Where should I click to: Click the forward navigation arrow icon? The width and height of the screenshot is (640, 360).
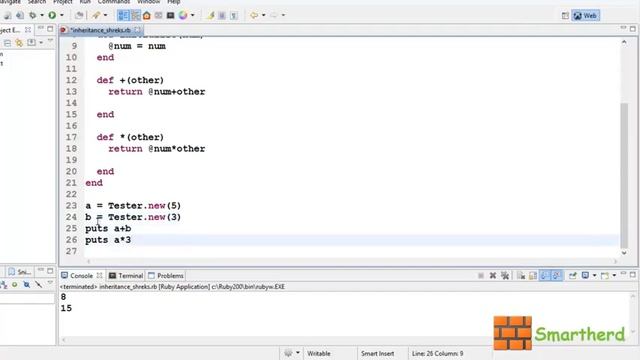pos(274,16)
